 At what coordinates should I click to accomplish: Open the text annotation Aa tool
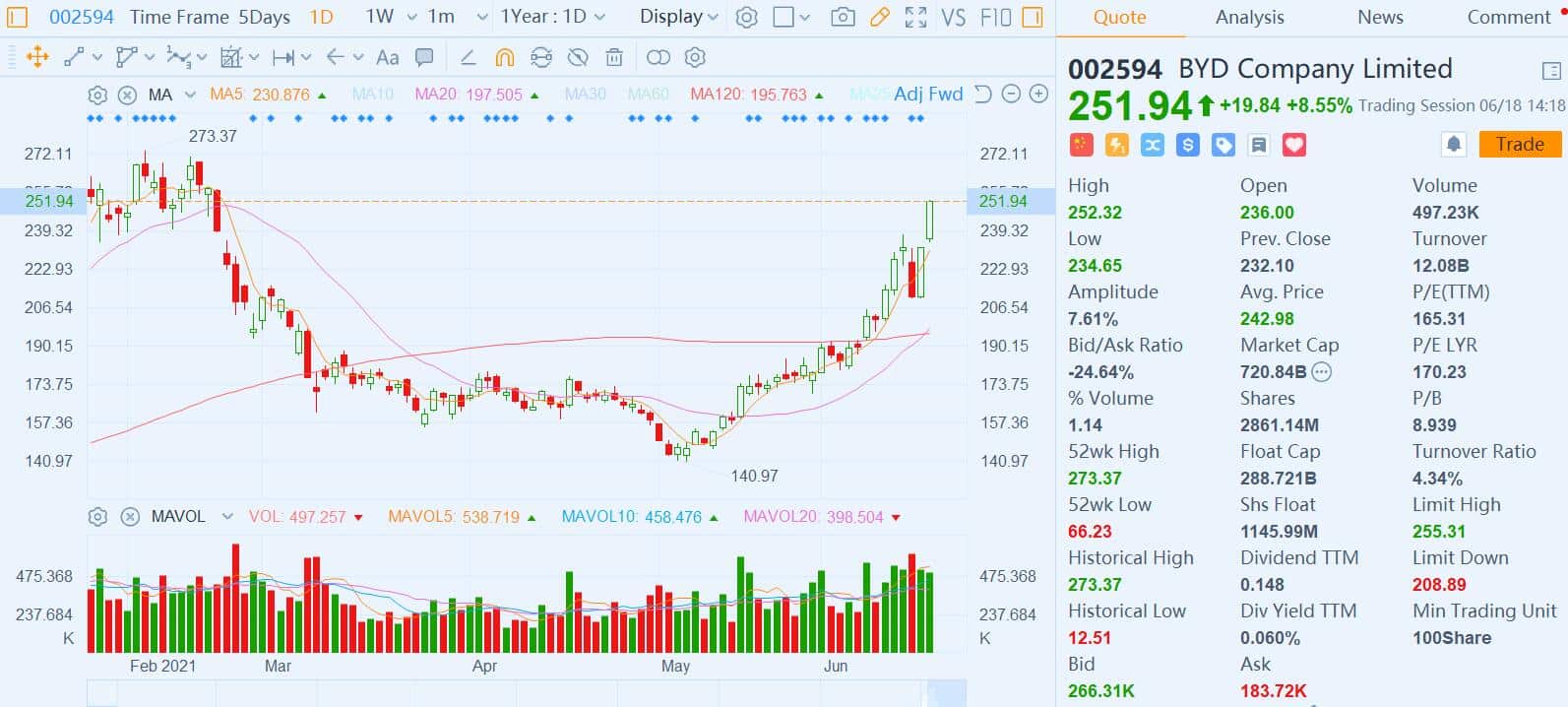[388, 57]
